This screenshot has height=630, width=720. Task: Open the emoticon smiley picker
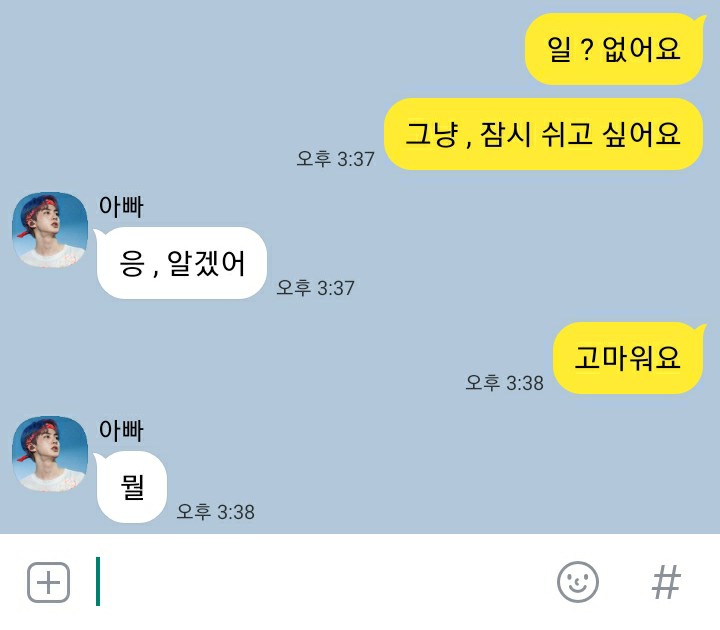click(x=578, y=582)
